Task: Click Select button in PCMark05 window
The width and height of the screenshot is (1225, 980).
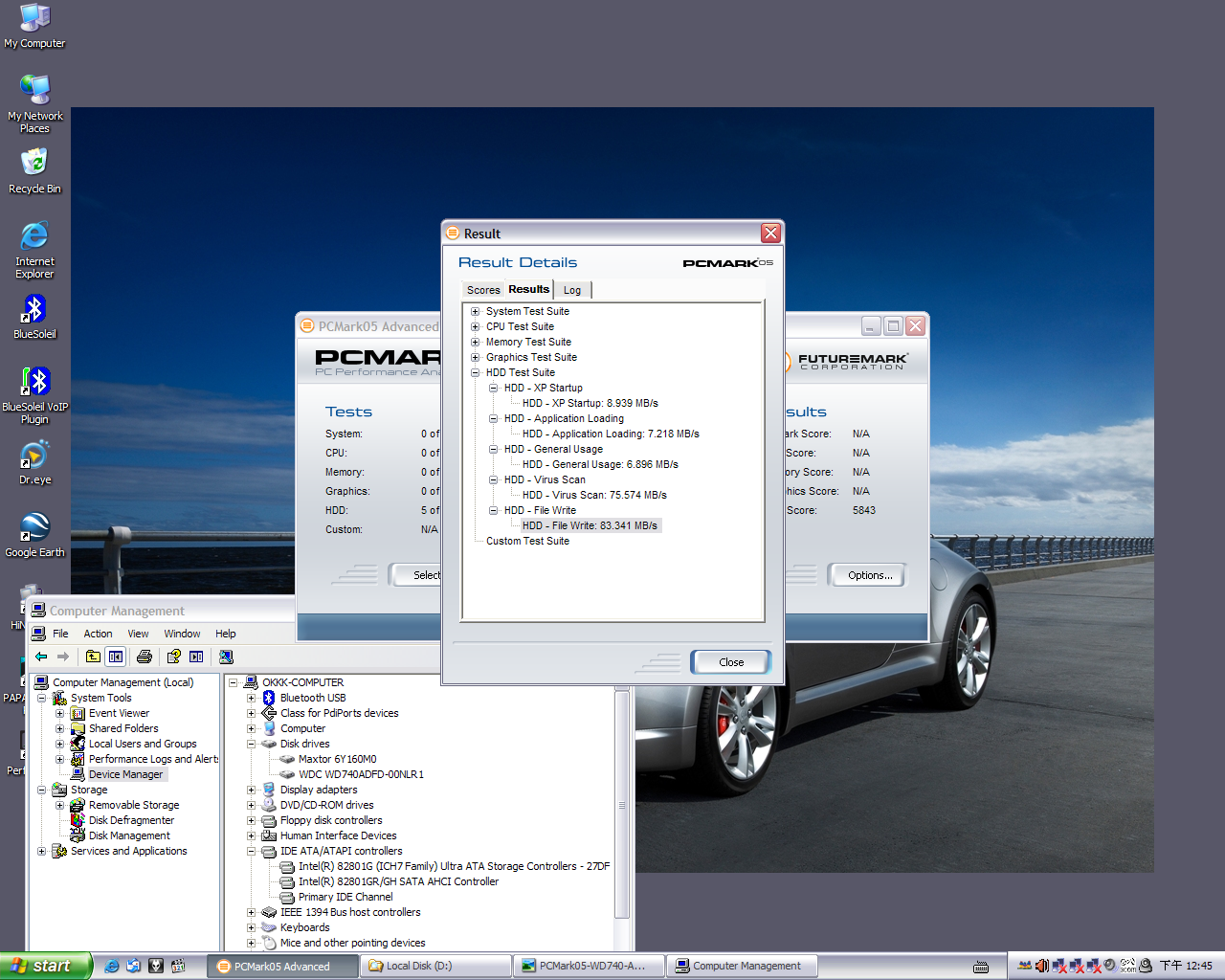Action: point(416,575)
